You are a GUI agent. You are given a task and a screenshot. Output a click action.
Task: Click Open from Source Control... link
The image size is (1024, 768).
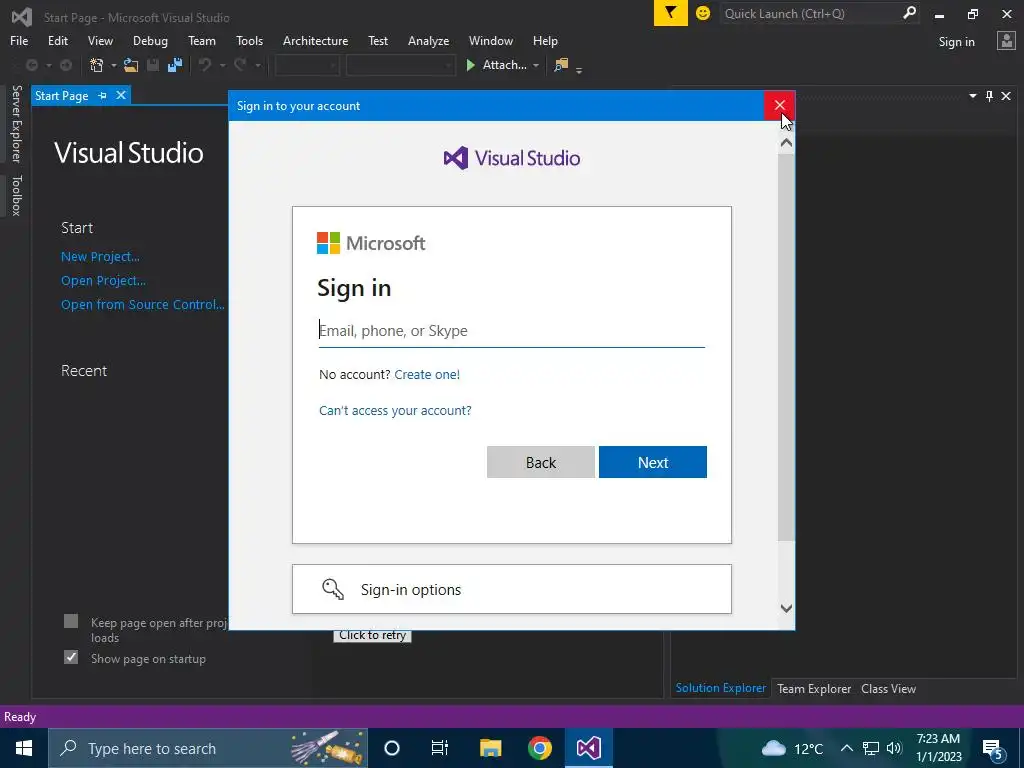pyautogui.click(x=142, y=304)
